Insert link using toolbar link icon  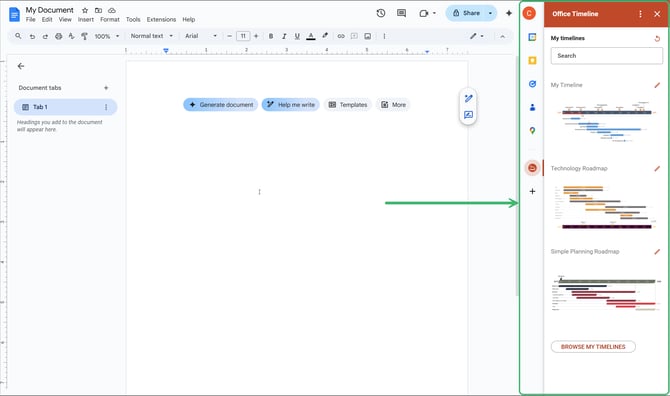(341, 36)
